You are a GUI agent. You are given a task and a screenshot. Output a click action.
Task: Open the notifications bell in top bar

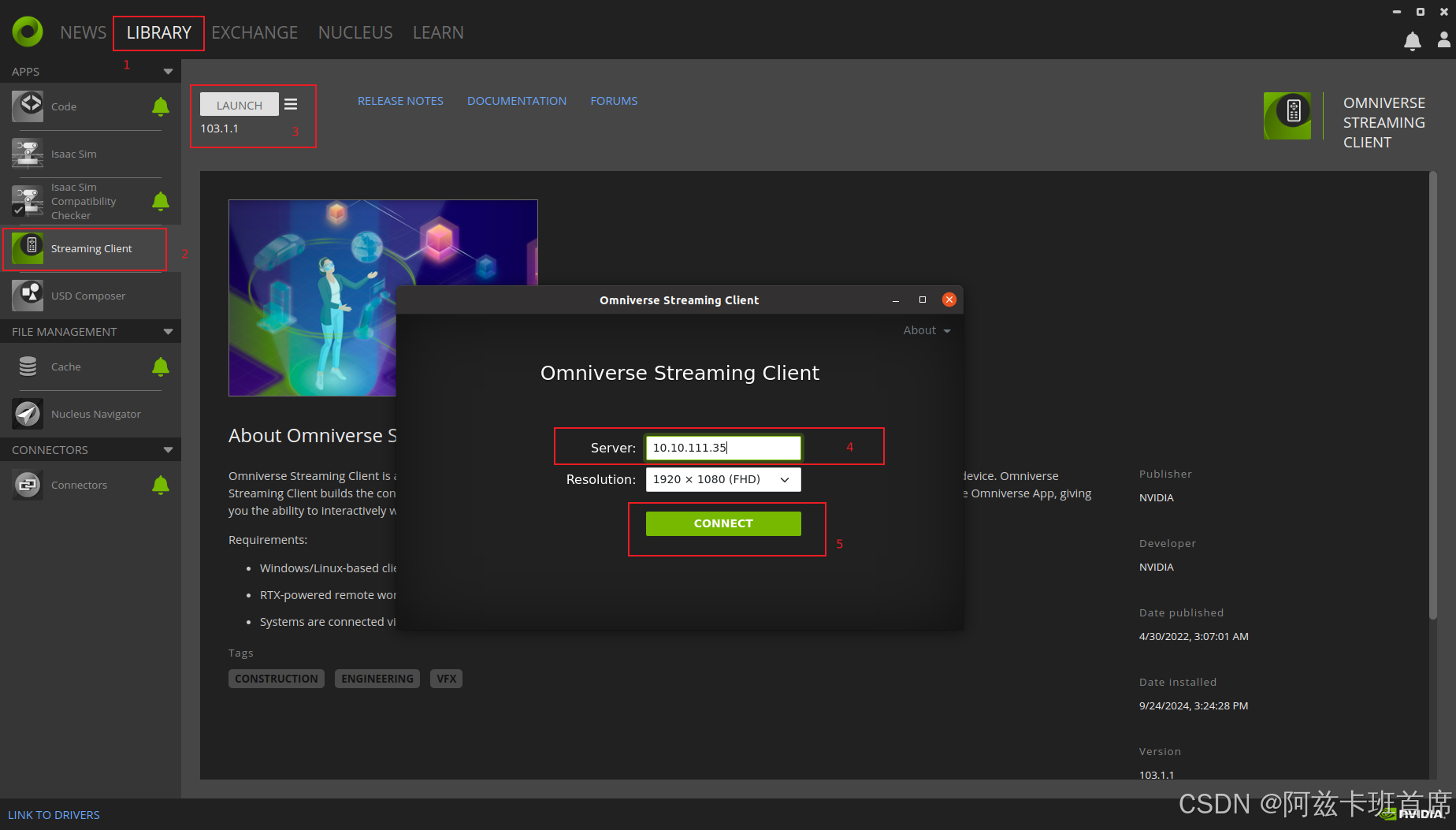[1412, 41]
